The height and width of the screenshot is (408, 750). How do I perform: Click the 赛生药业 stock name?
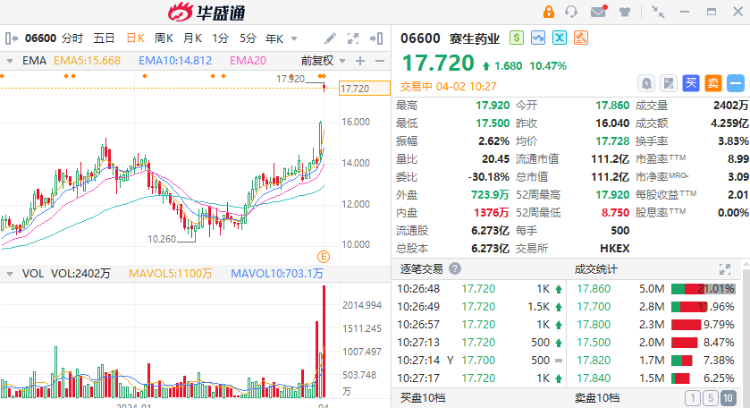pos(474,38)
